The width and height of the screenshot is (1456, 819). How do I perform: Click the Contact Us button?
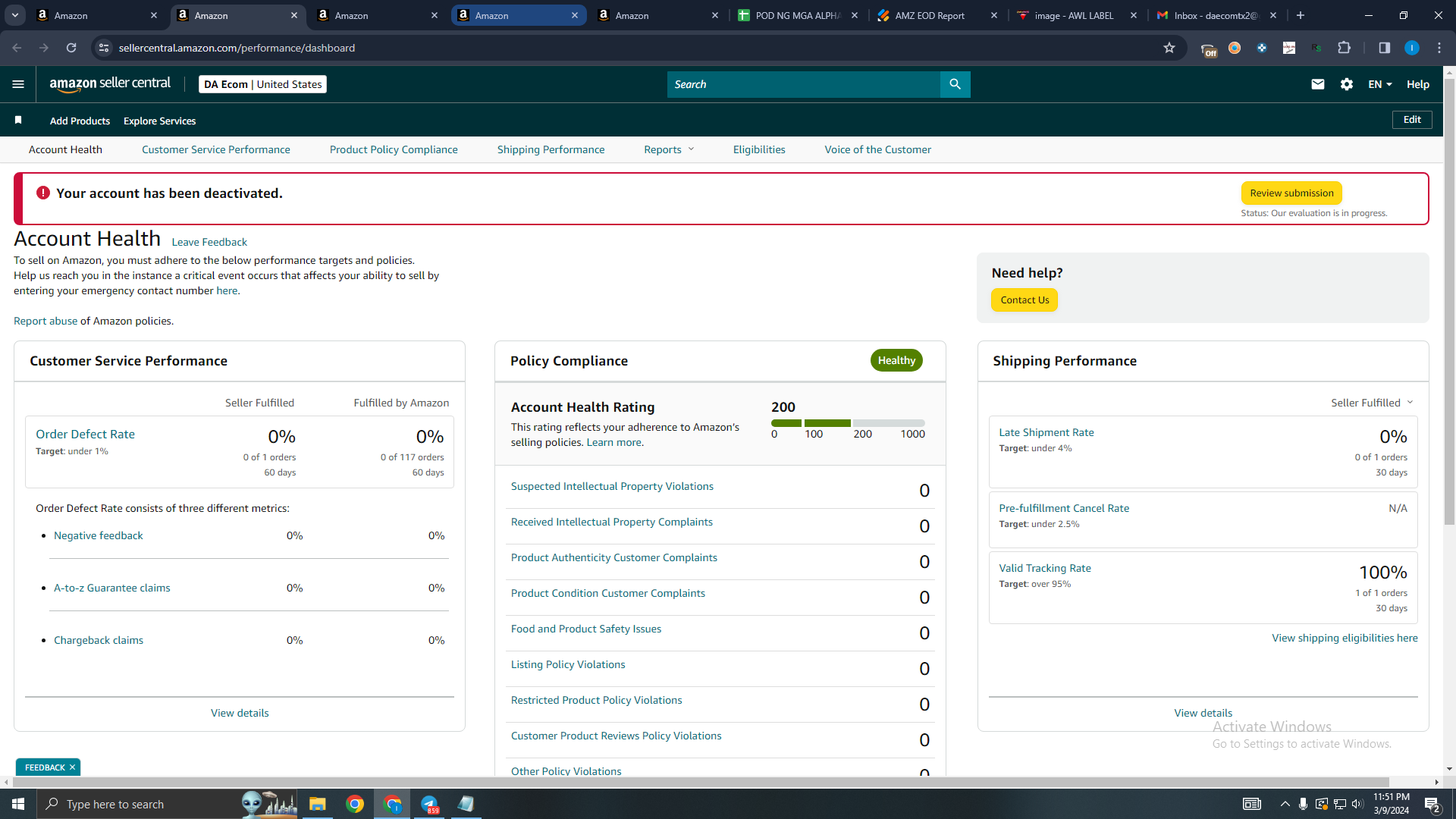point(1025,300)
